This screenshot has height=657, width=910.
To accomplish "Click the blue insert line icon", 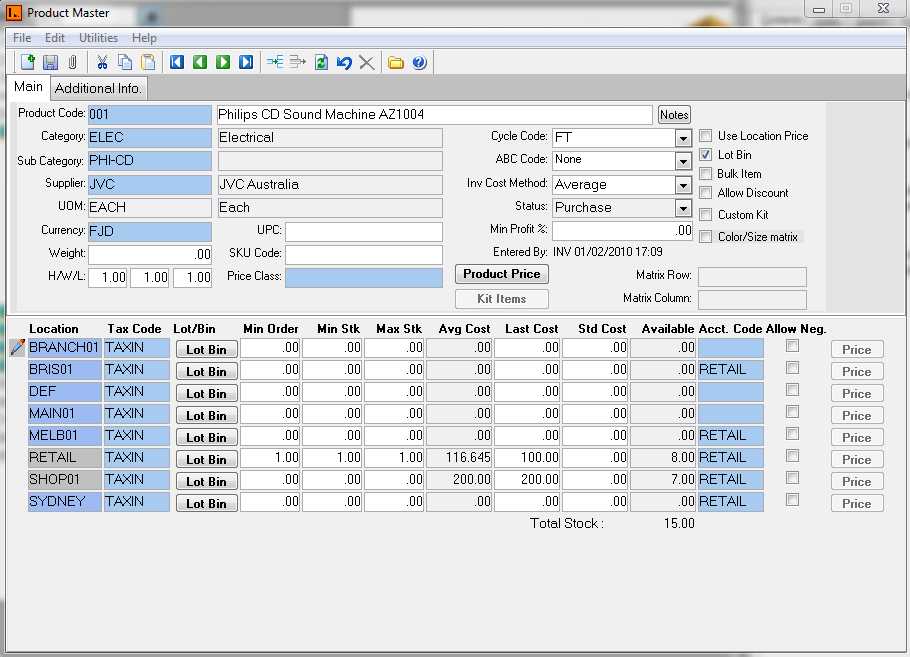I will (x=275, y=62).
